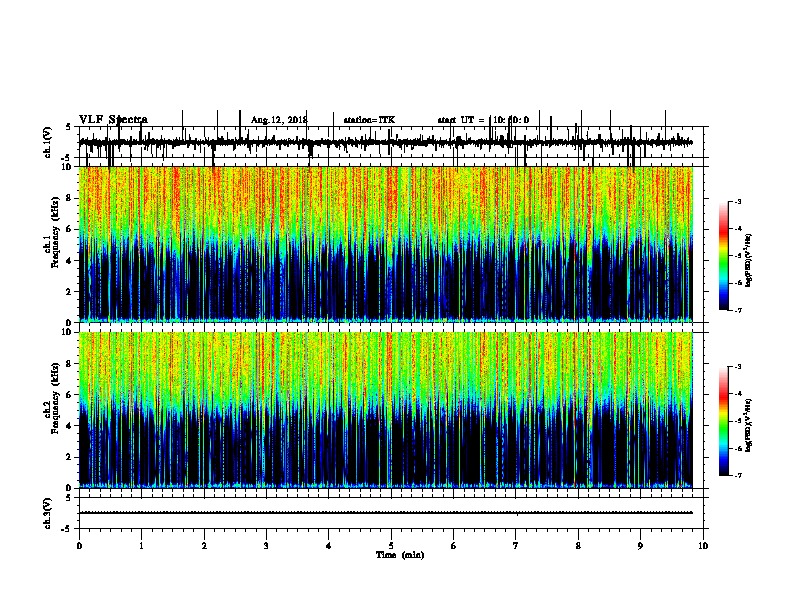Click the "8" tick on time axis

coord(578,546)
